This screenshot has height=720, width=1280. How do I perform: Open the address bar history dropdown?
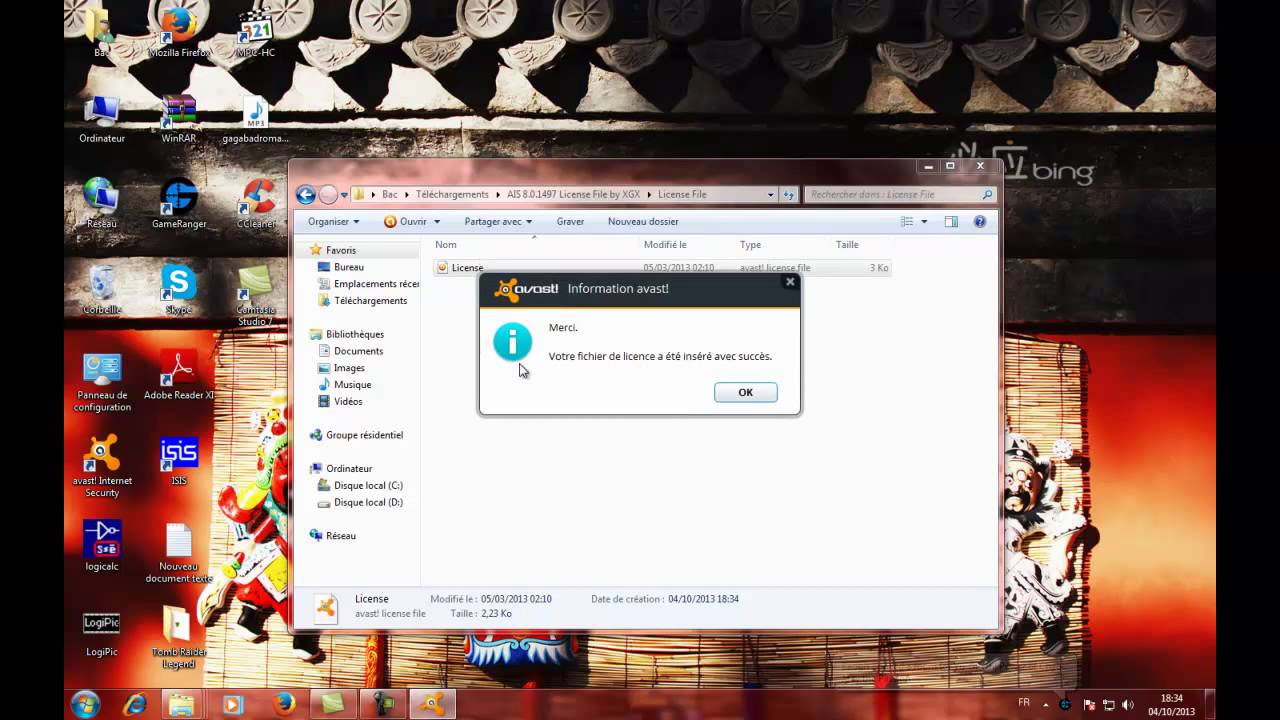pyautogui.click(x=770, y=195)
